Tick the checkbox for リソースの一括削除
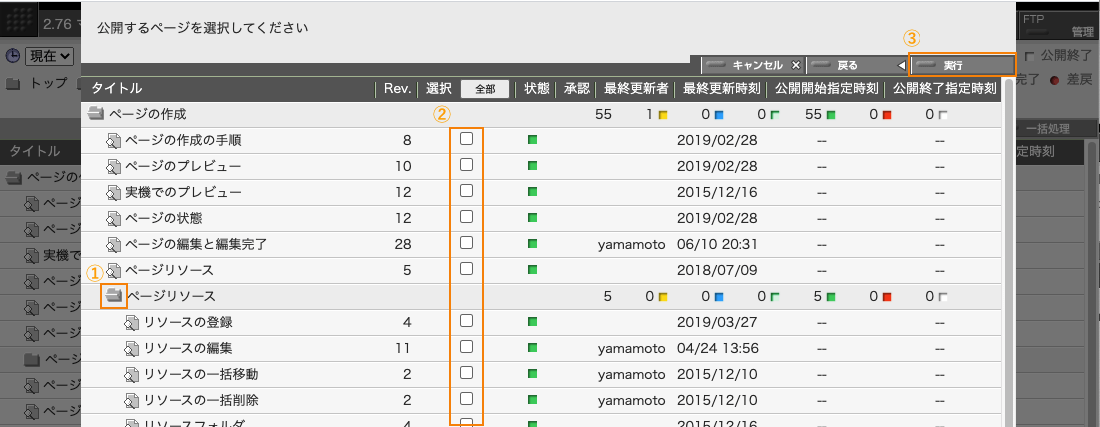 coord(466,399)
